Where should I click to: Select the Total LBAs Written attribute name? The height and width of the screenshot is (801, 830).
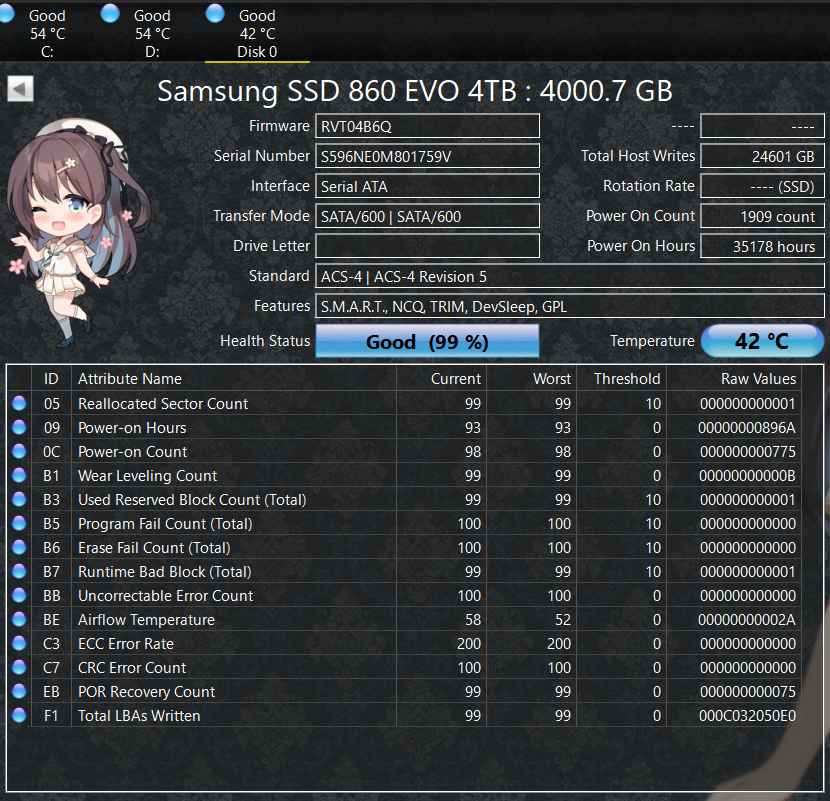pos(139,716)
